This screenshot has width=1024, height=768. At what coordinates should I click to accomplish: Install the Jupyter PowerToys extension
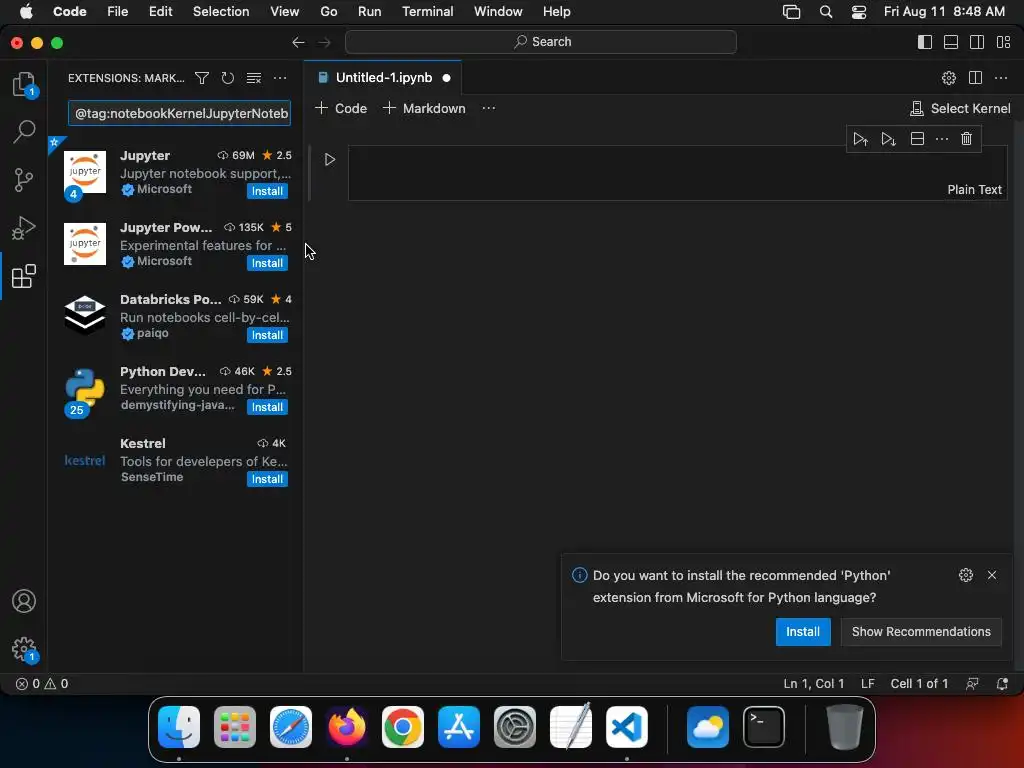[267, 263]
